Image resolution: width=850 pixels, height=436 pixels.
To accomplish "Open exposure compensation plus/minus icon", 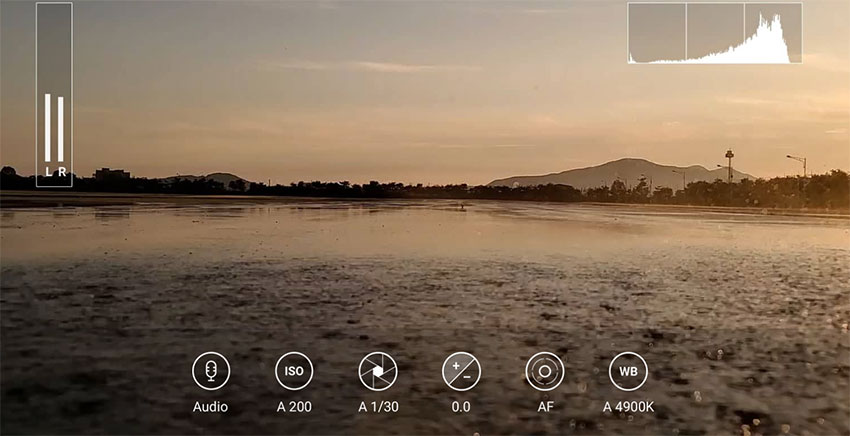I will point(461,371).
